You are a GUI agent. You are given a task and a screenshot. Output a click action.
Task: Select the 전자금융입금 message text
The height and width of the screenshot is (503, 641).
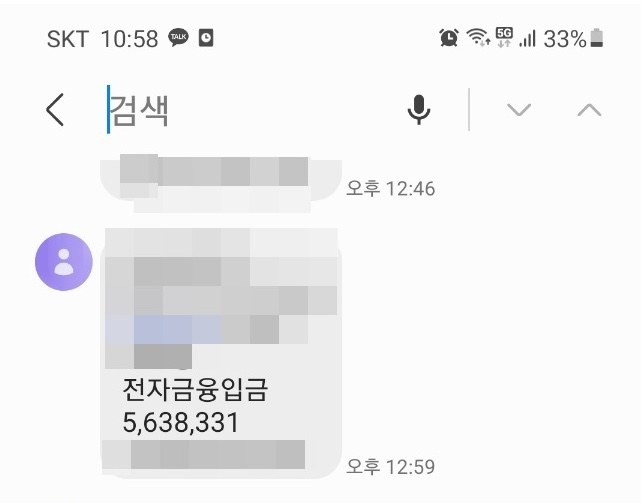[x=195, y=389]
